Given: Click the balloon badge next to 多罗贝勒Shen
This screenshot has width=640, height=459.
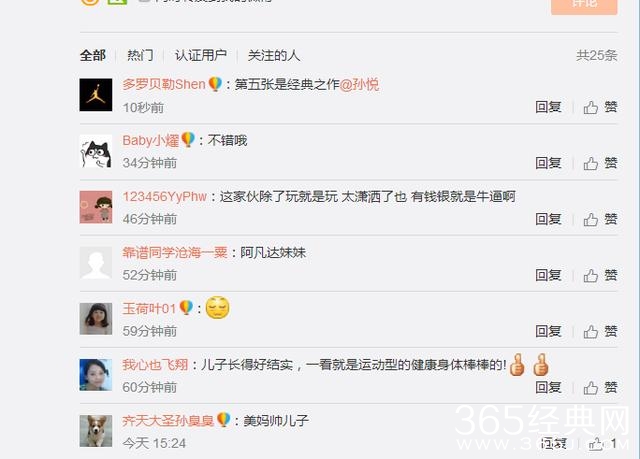Looking at the screenshot, I should (x=215, y=84).
